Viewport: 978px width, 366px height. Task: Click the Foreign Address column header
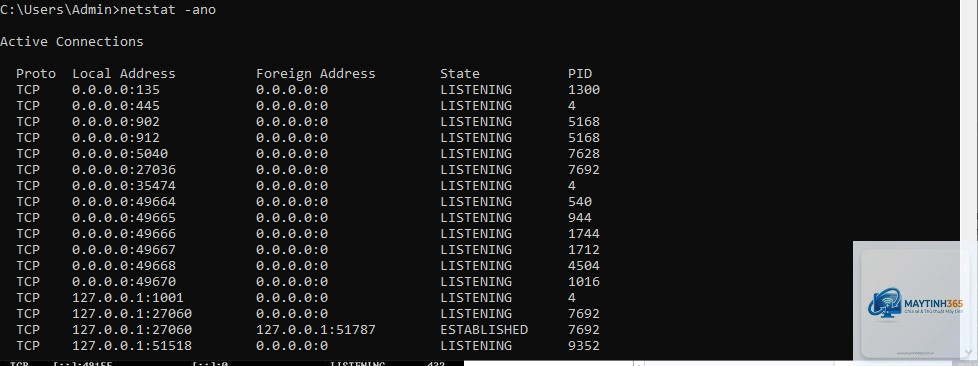(x=316, y=74)
